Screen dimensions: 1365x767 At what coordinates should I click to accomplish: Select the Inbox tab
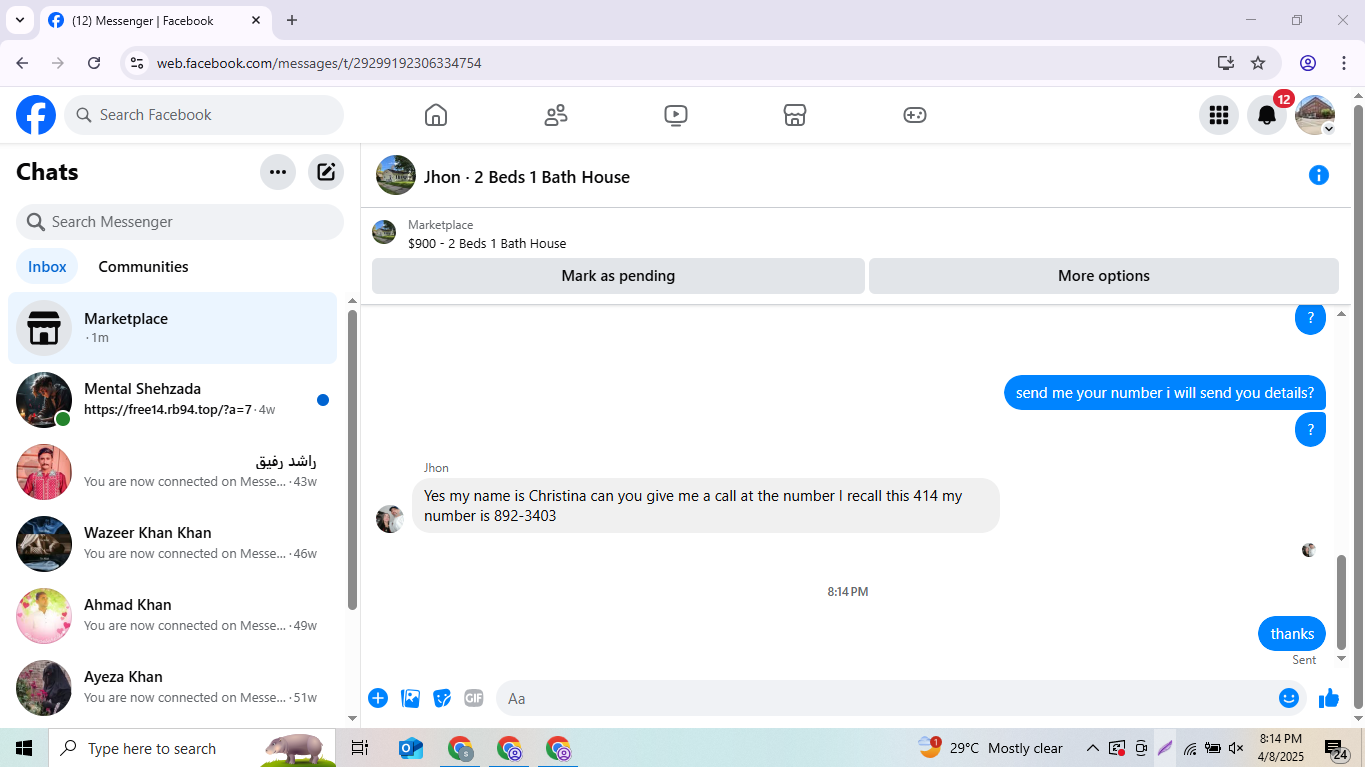click(x=47, y=267)
